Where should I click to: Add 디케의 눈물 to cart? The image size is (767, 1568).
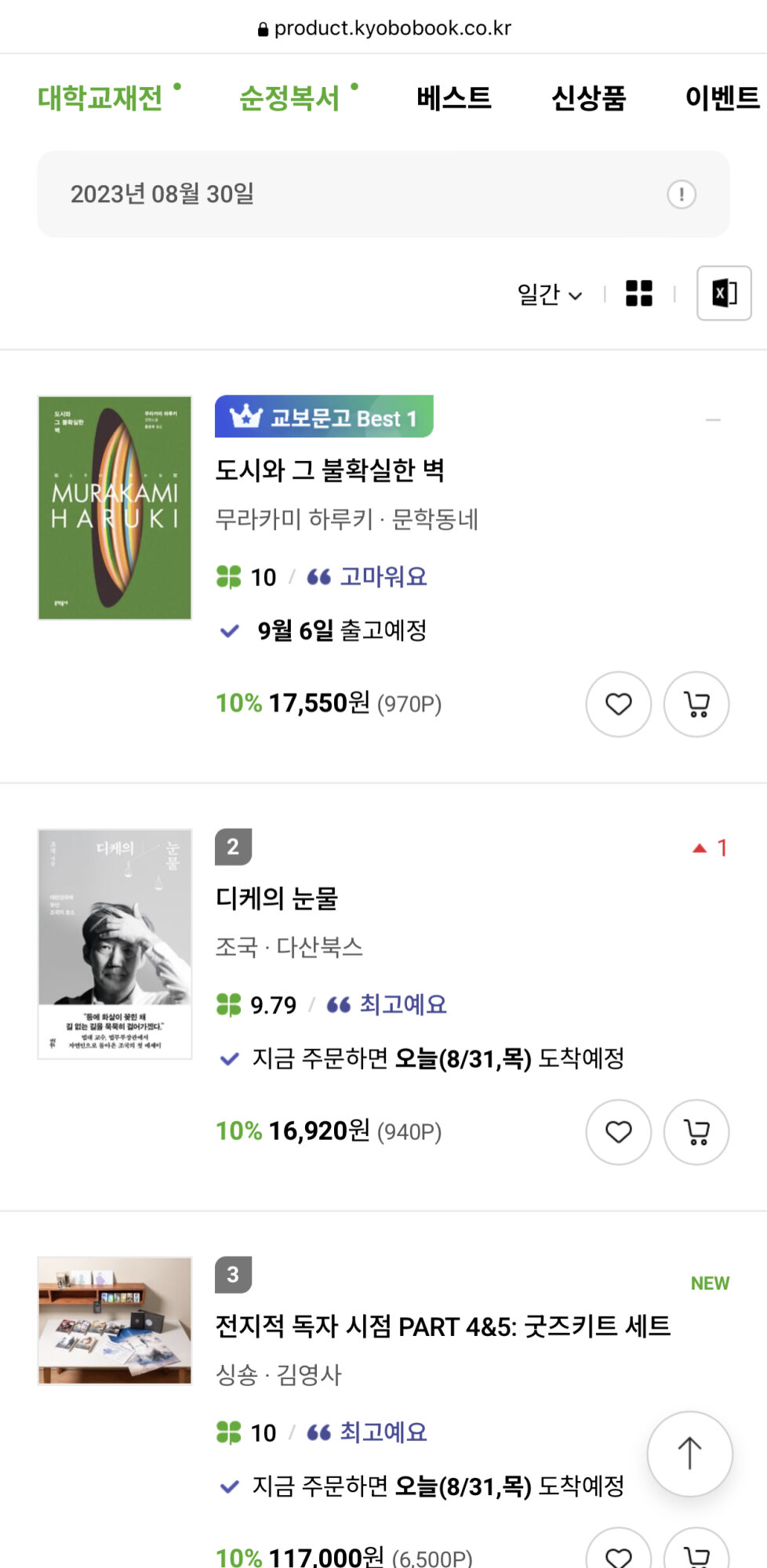coord(696,1132)
